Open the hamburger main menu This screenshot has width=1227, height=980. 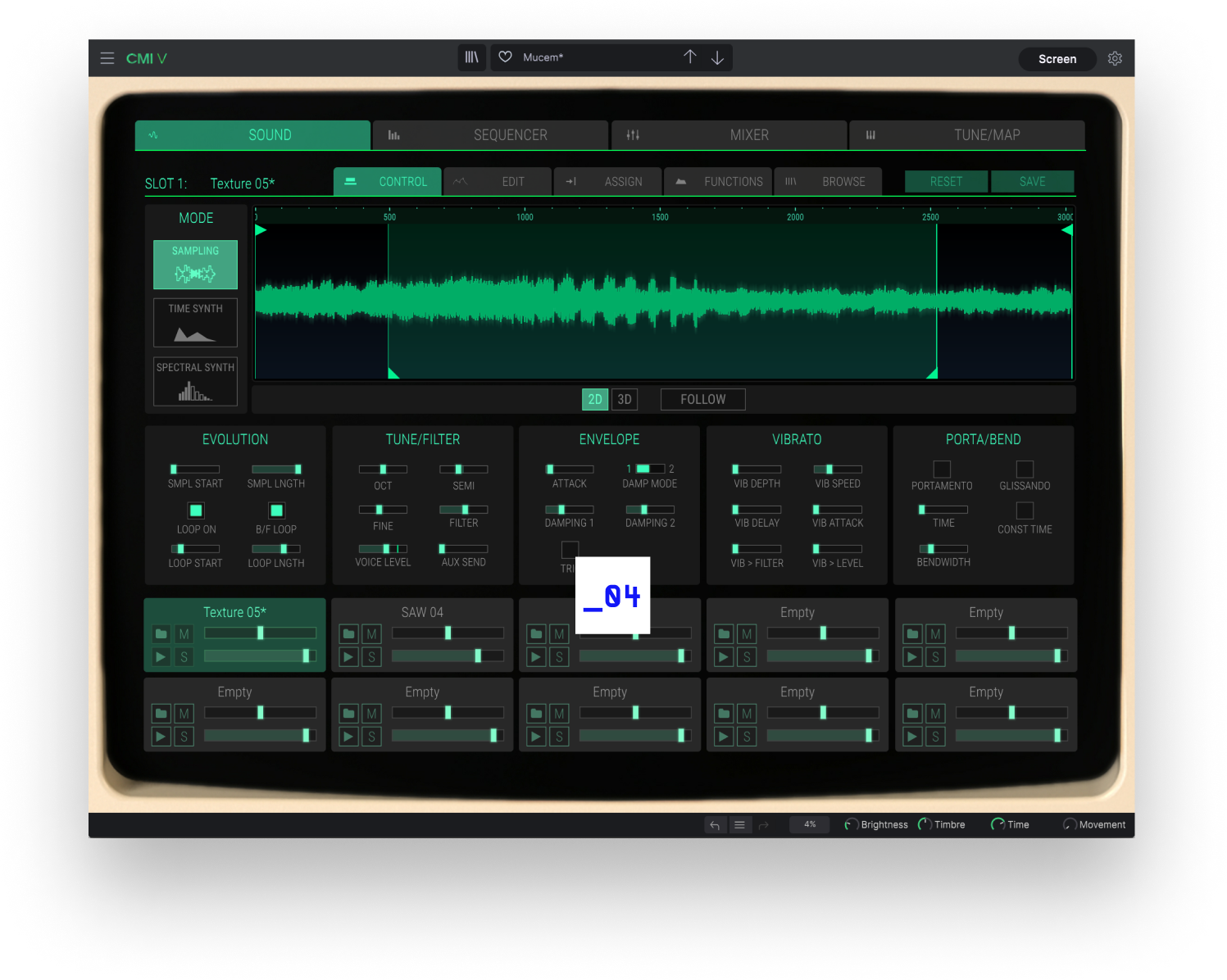pos(107,59)
